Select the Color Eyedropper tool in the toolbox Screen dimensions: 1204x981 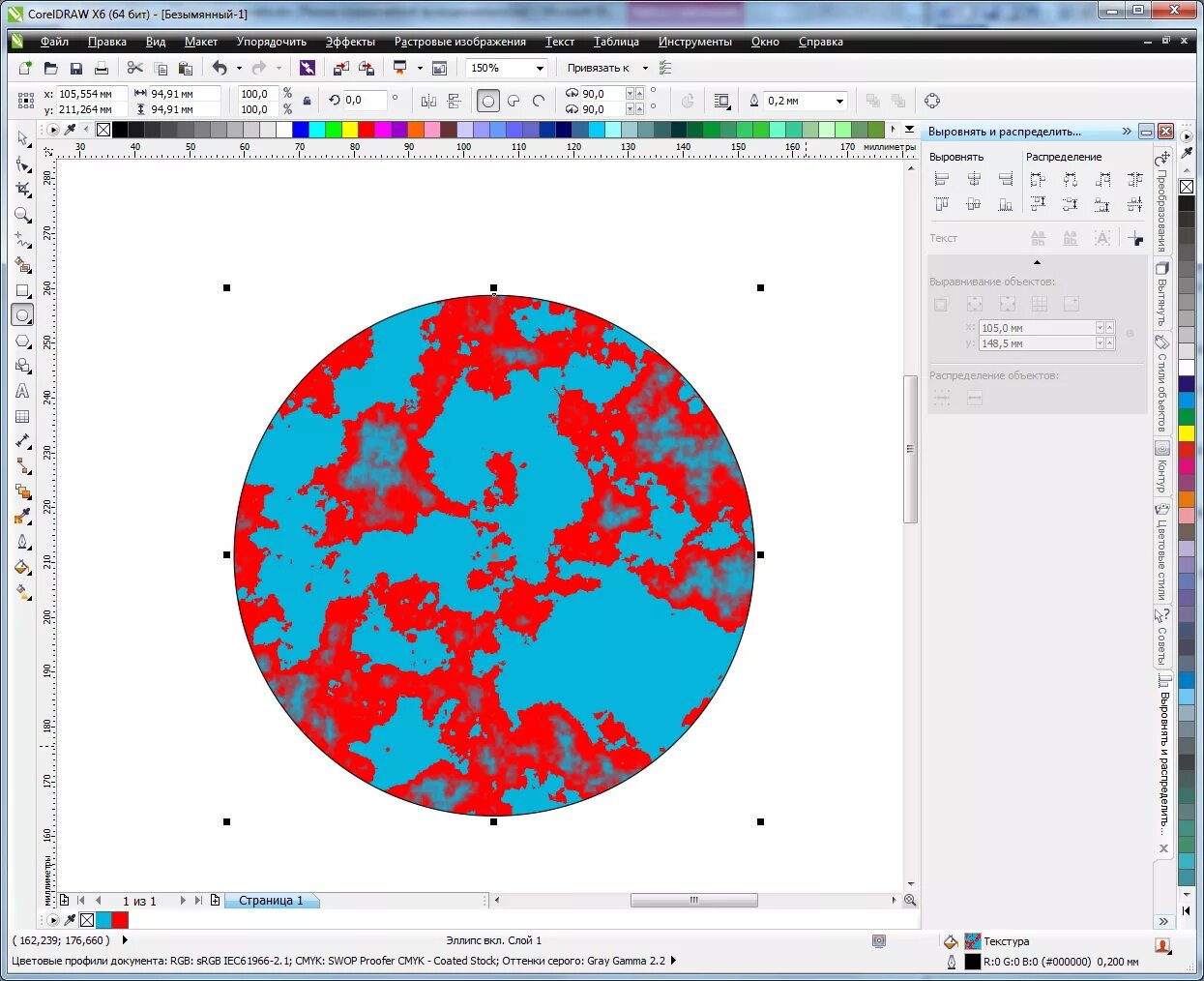pyautogui.click(x=23, y=517)
